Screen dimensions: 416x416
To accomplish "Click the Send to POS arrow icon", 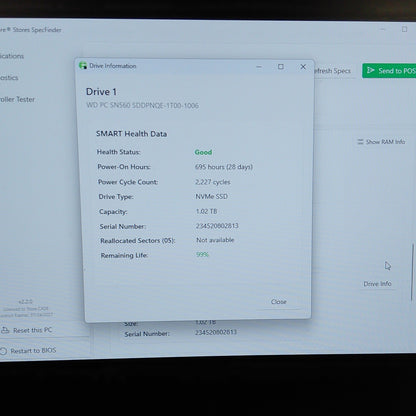I will [370, 70].
